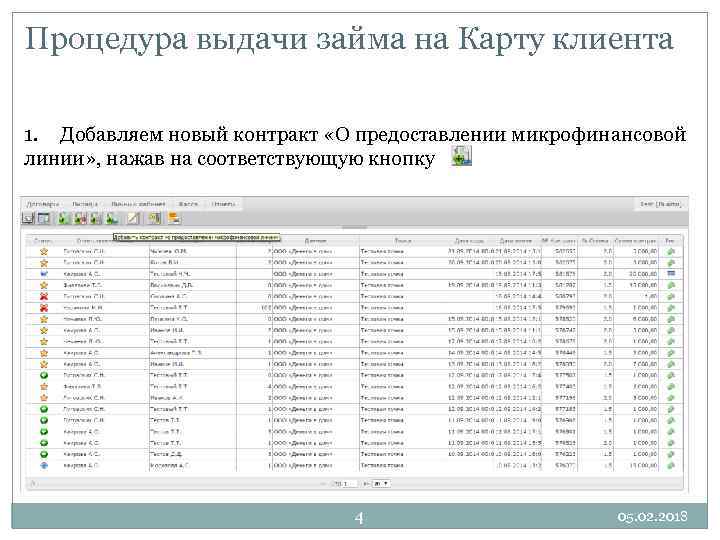Click green type icon in Тестов Д.Д. row

(671, 454)
